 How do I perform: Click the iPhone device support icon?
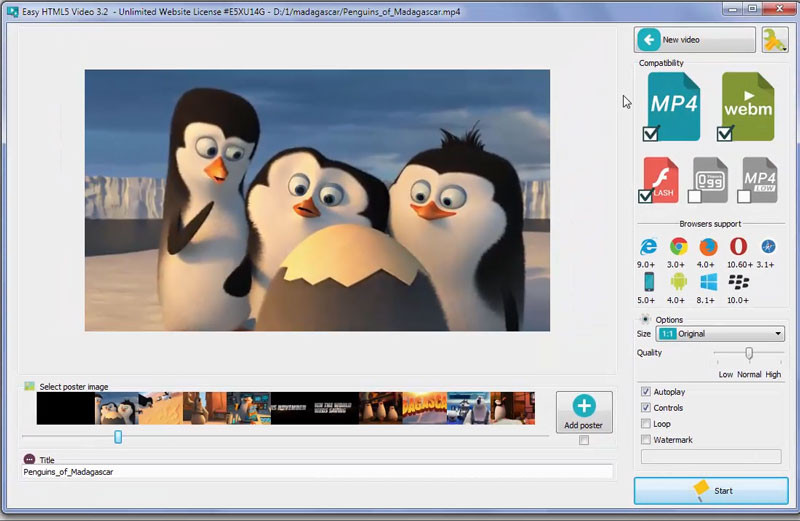point(649,282)
